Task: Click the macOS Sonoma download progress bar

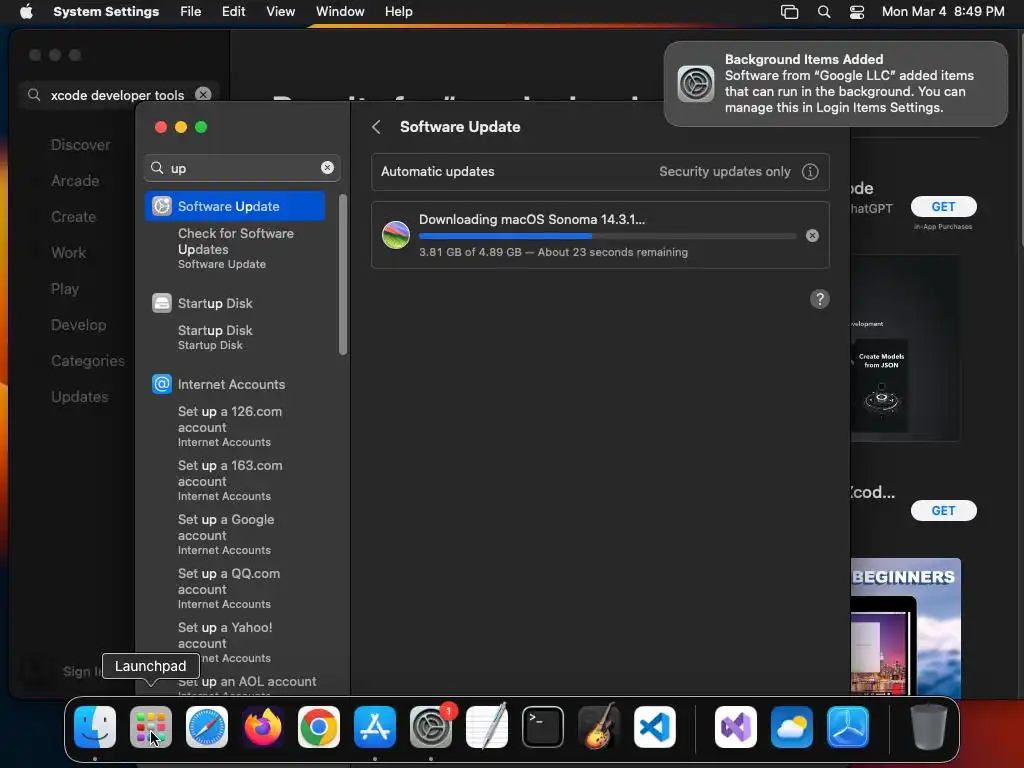Action: click(607, 236)
